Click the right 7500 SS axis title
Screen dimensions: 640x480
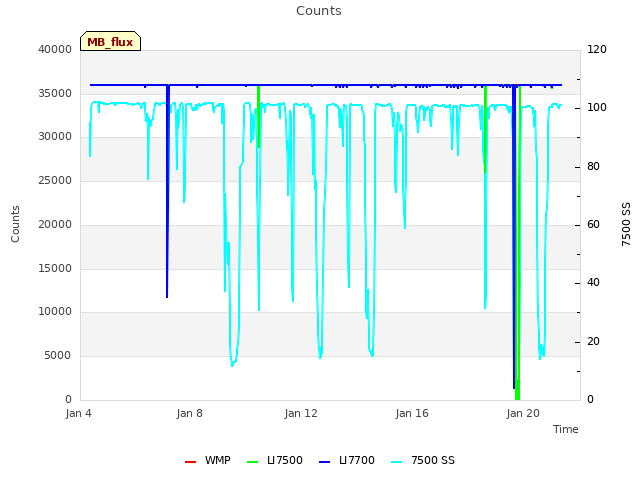[626, 224]
